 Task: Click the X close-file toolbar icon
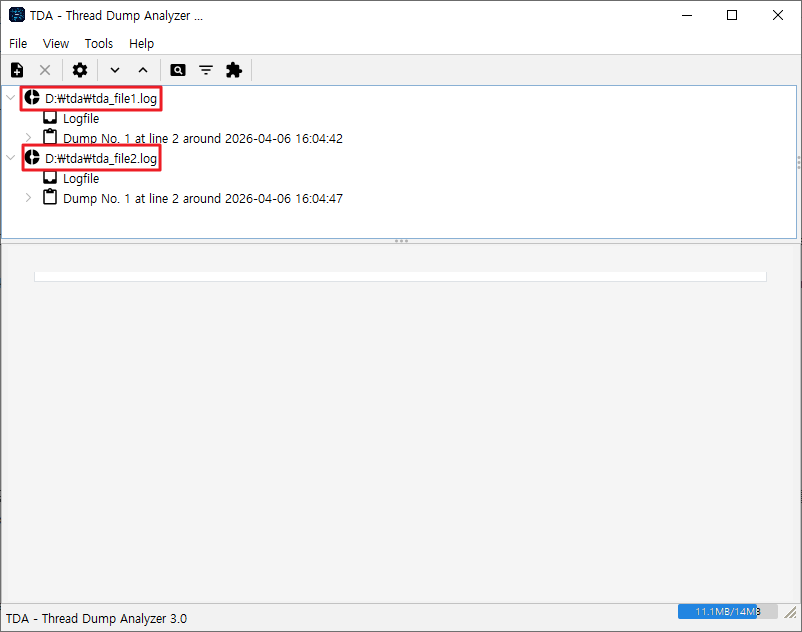(x=45, y=70)
